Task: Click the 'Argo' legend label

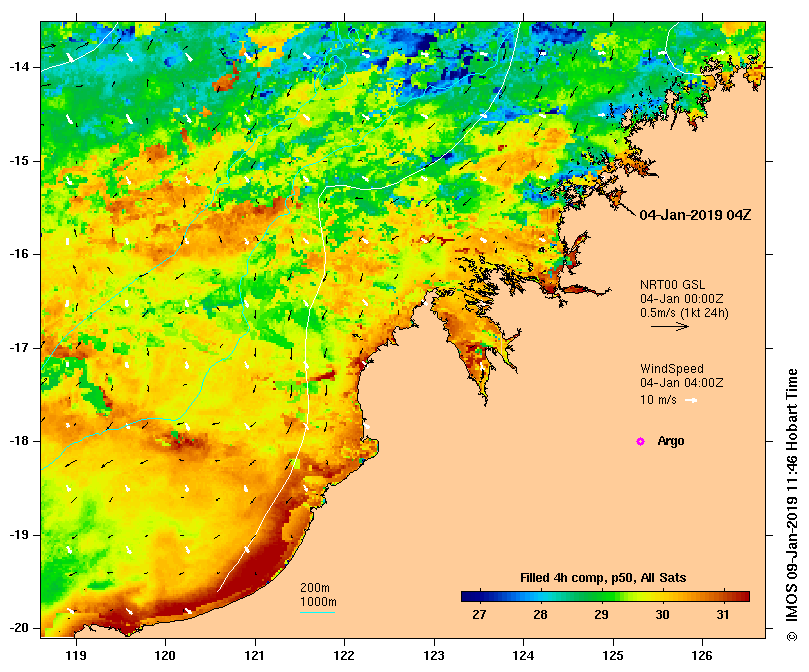Action: (x=671, y=441)
